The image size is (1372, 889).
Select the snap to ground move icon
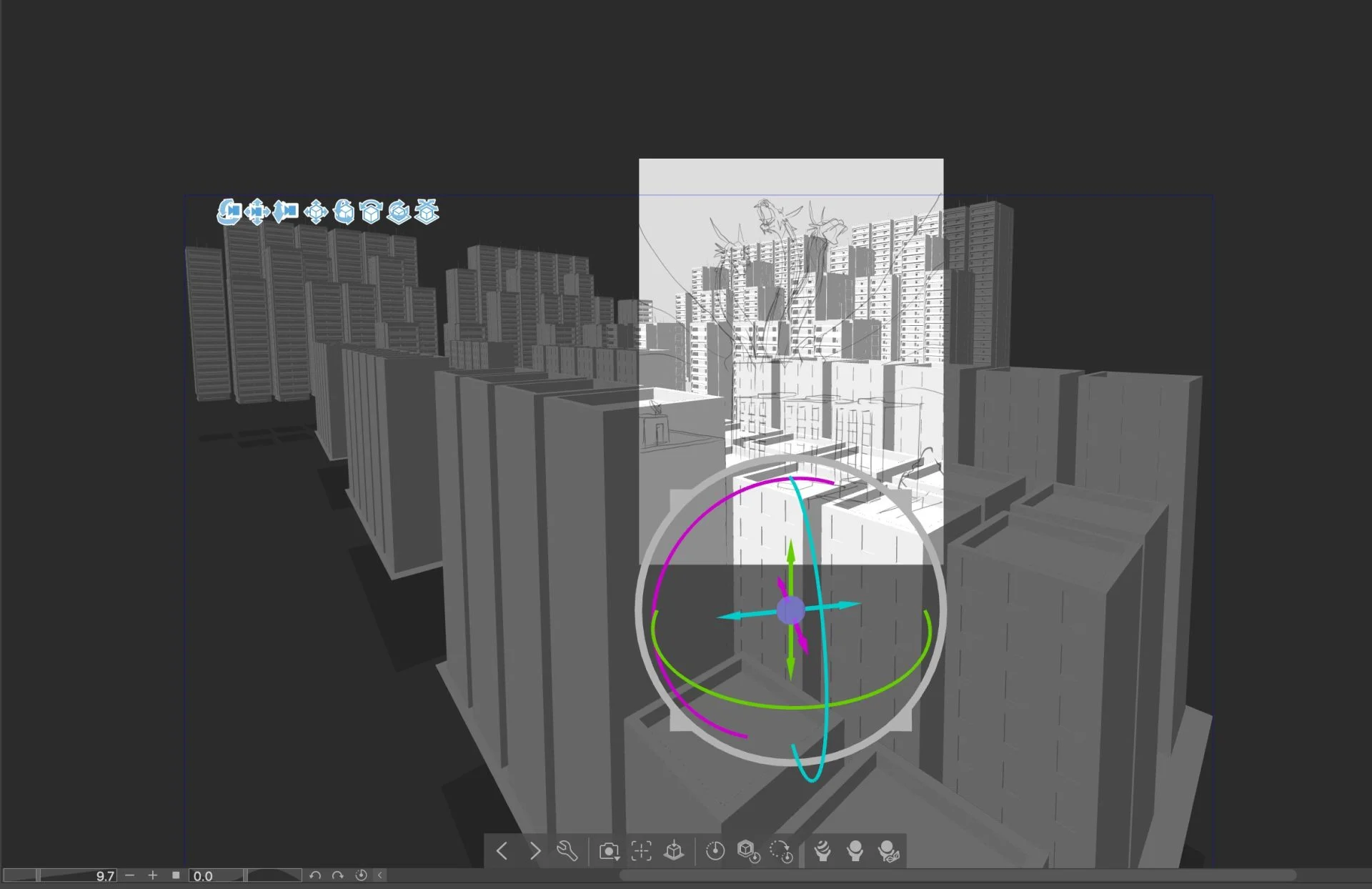click(427, 212)
